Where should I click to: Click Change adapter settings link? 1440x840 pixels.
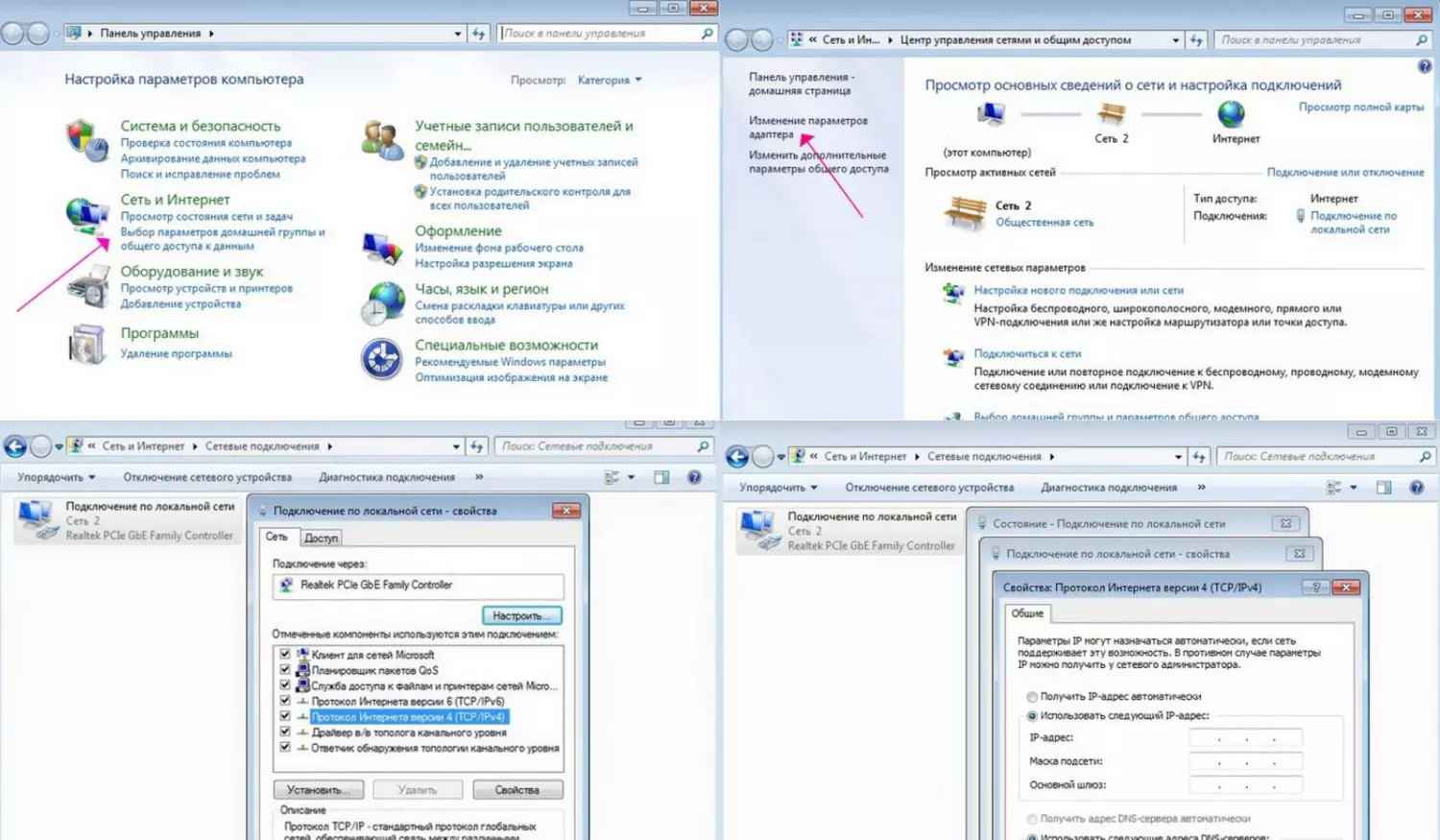pyautogui.click(x=806, y=128)
